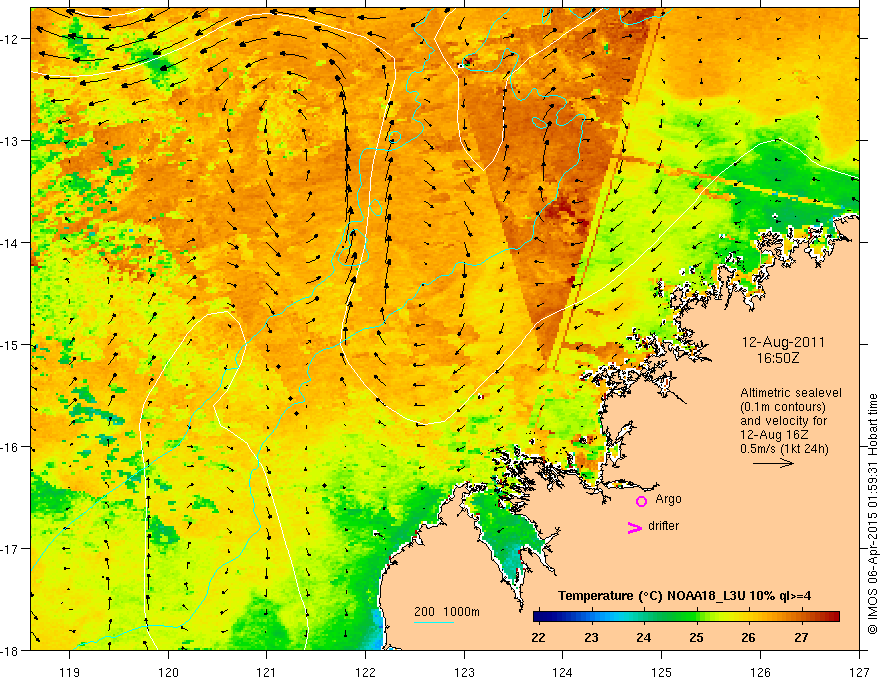Click the latitude label -15
Image resolution: width=880 pixels, height=680 pixels.
[11, 345]
